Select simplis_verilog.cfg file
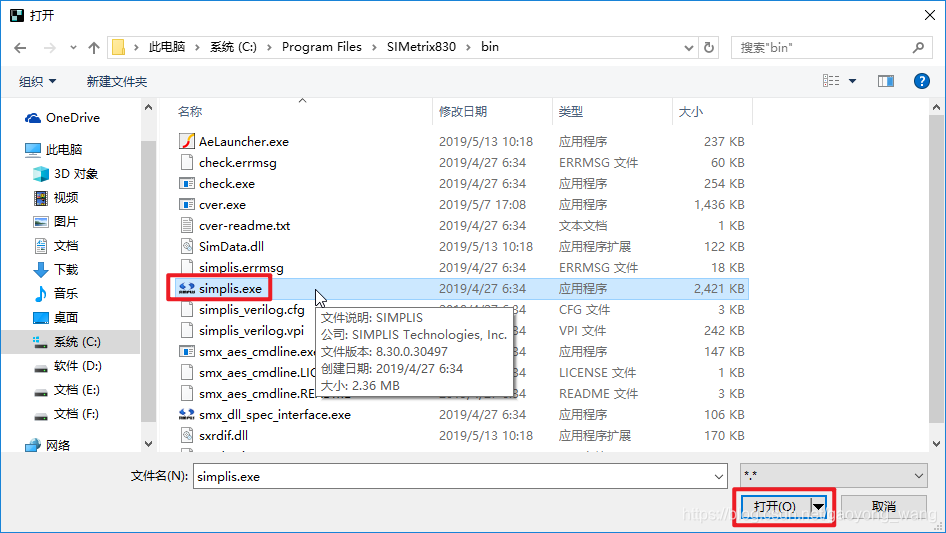Viewport: 946px width, 533px height. (x=252, y=310)
